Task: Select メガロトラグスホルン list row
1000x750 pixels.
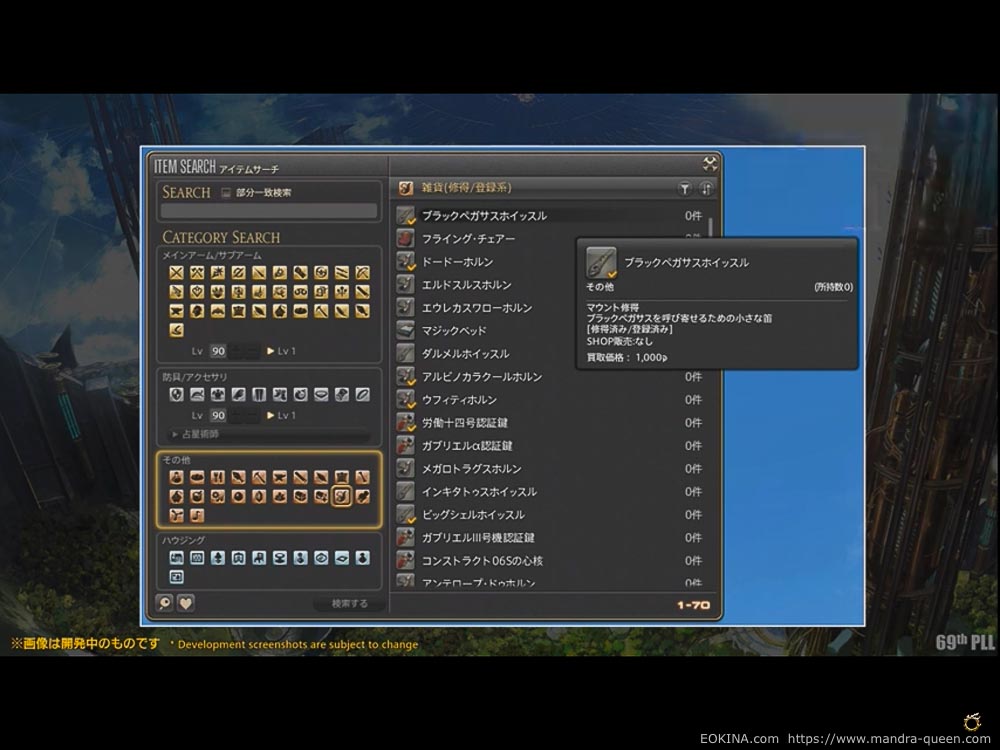Action: point(550,469)
